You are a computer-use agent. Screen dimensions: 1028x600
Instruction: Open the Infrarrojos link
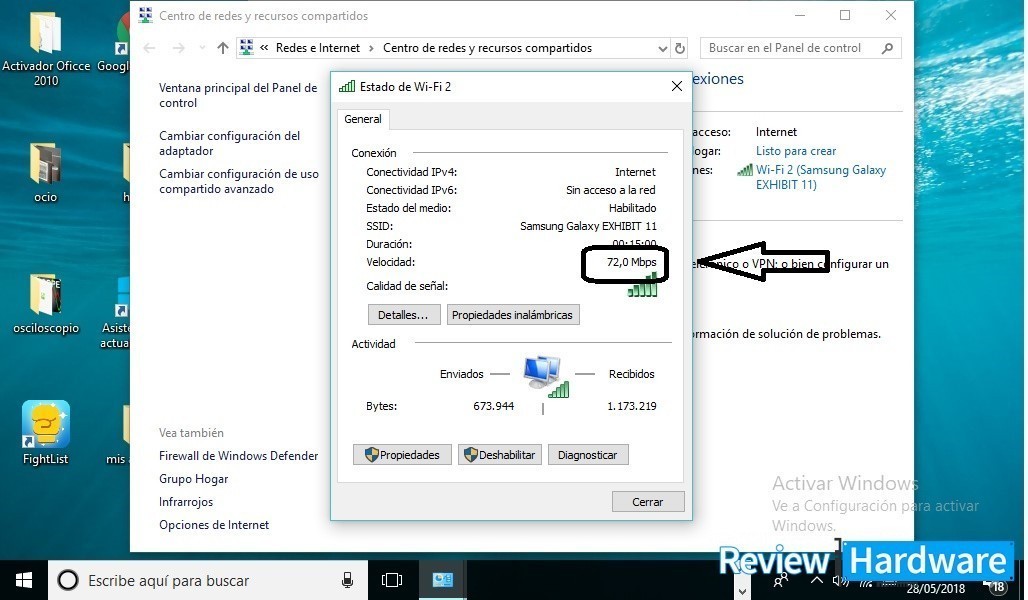click(186, 502)
